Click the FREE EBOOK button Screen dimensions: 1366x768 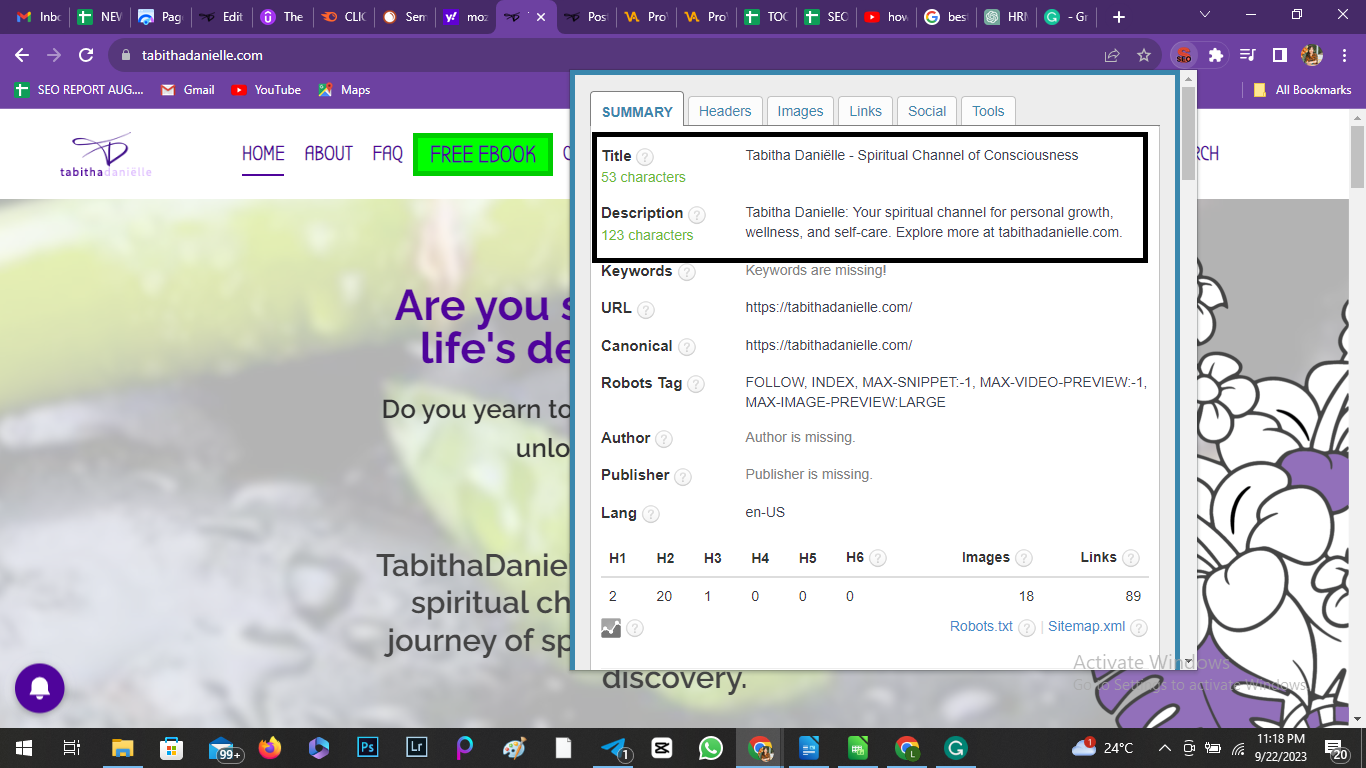click(483, 154)
